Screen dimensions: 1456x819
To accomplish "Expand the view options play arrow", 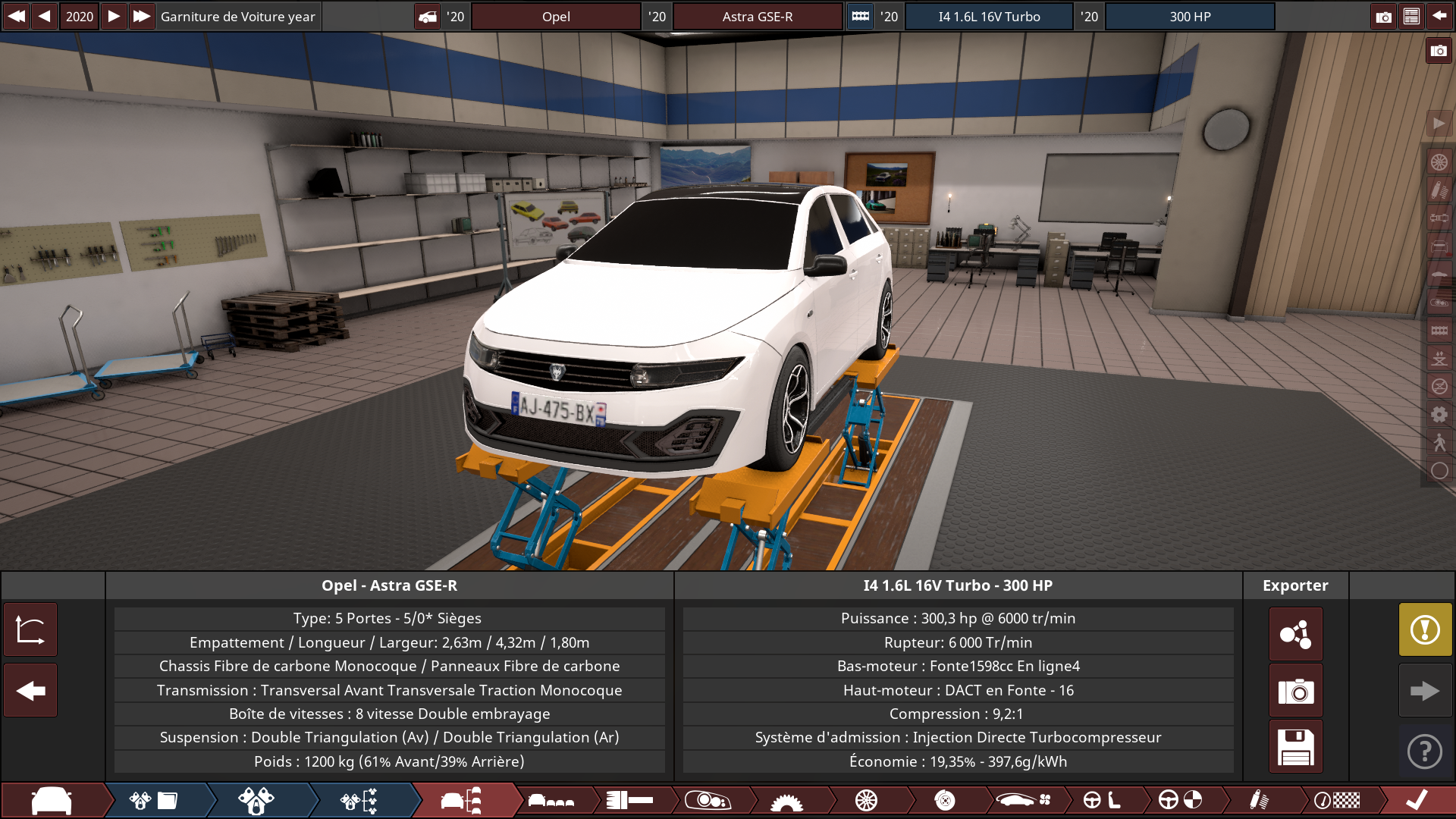I will (1439, 123).
